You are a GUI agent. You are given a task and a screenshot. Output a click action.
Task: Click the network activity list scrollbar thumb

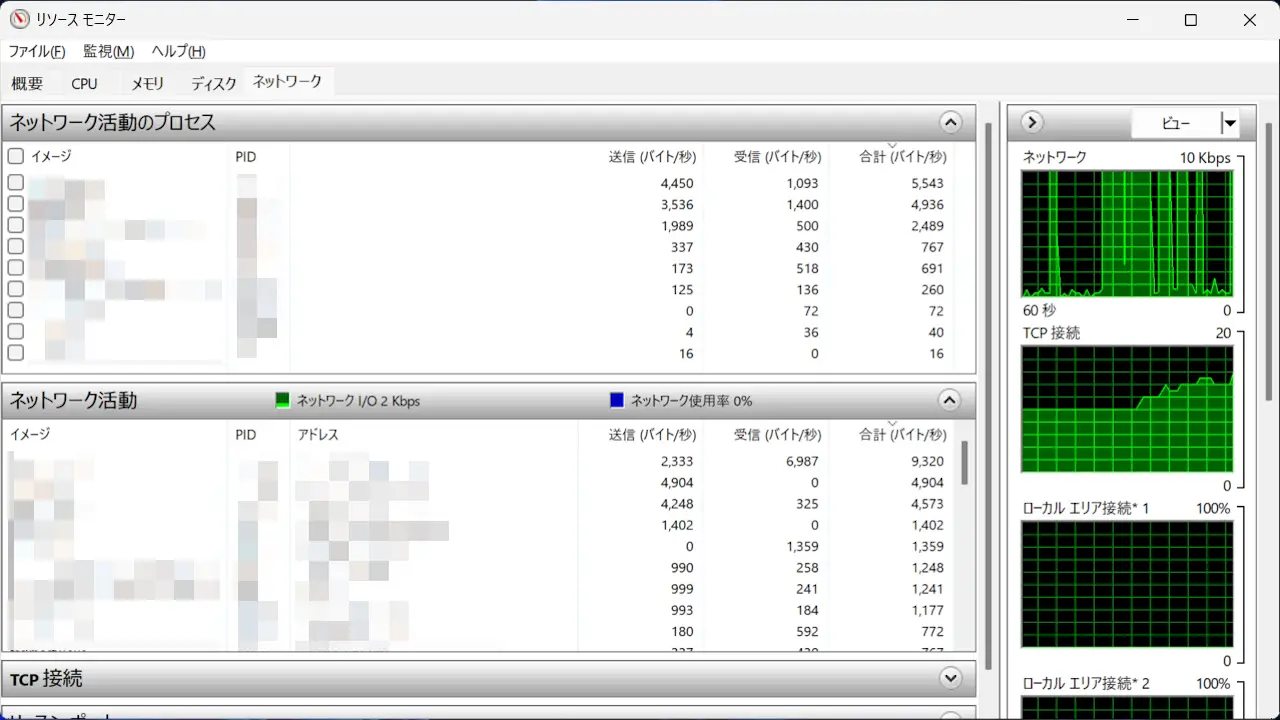tap(965, 463)
